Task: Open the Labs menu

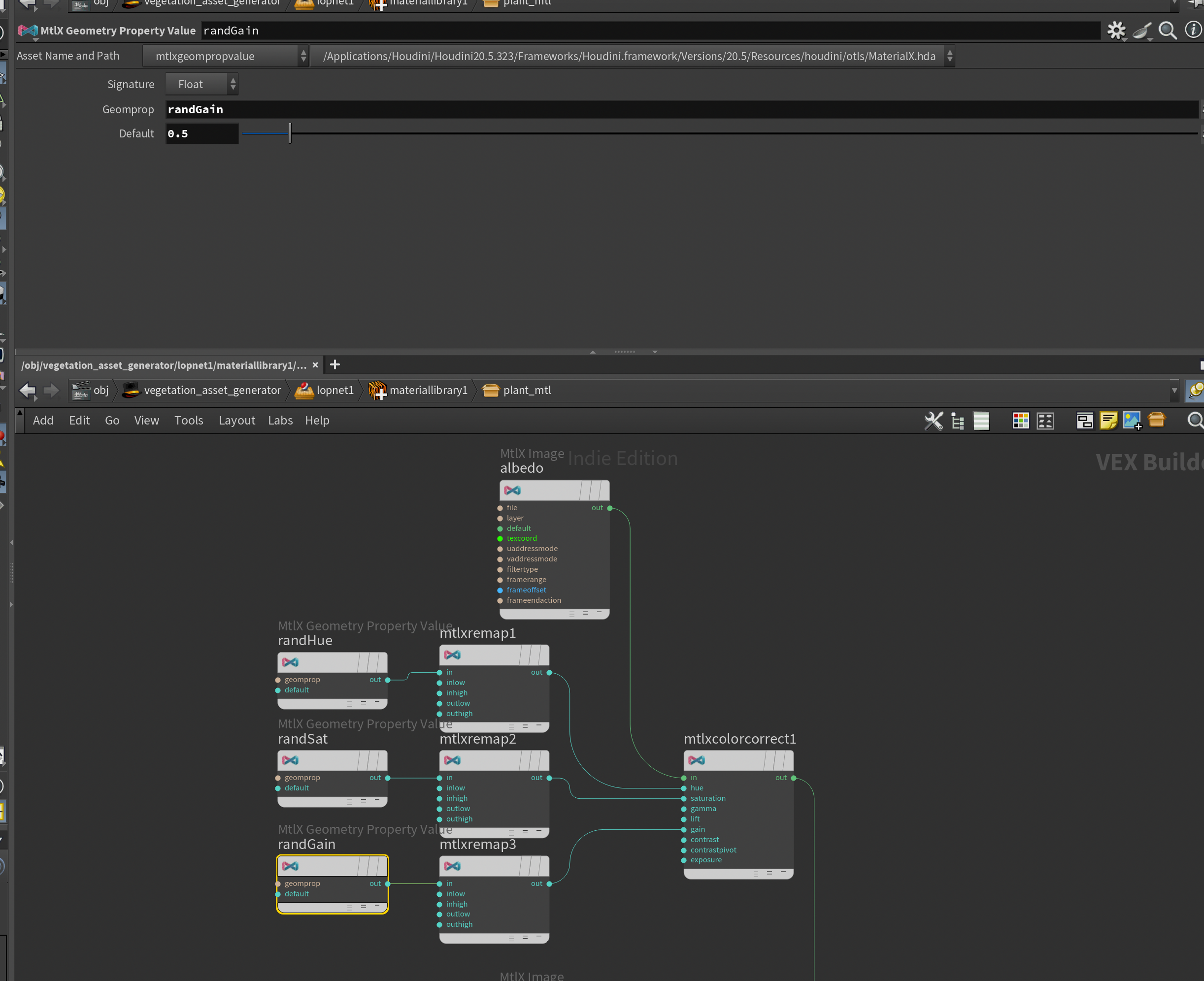Action: (x=280, y=421)
